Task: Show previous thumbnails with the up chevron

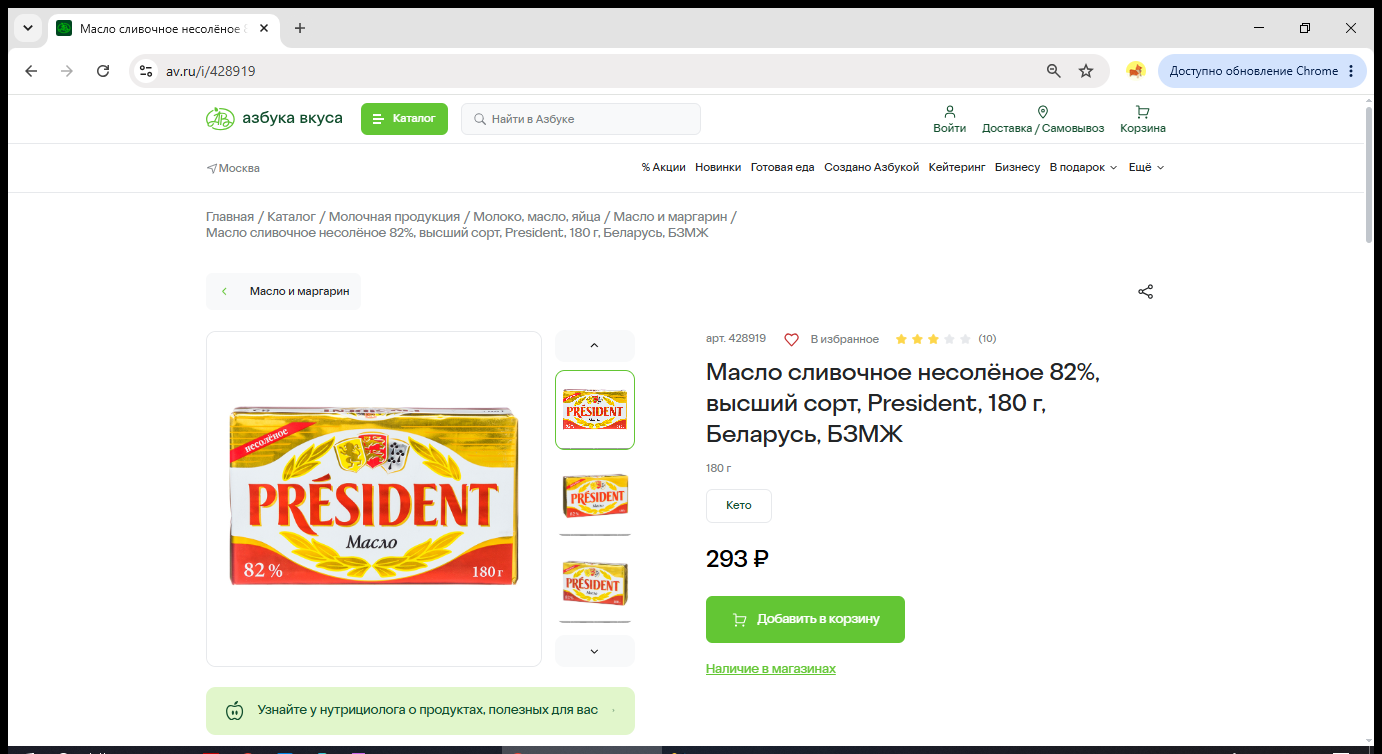Action: coord(595,345)
